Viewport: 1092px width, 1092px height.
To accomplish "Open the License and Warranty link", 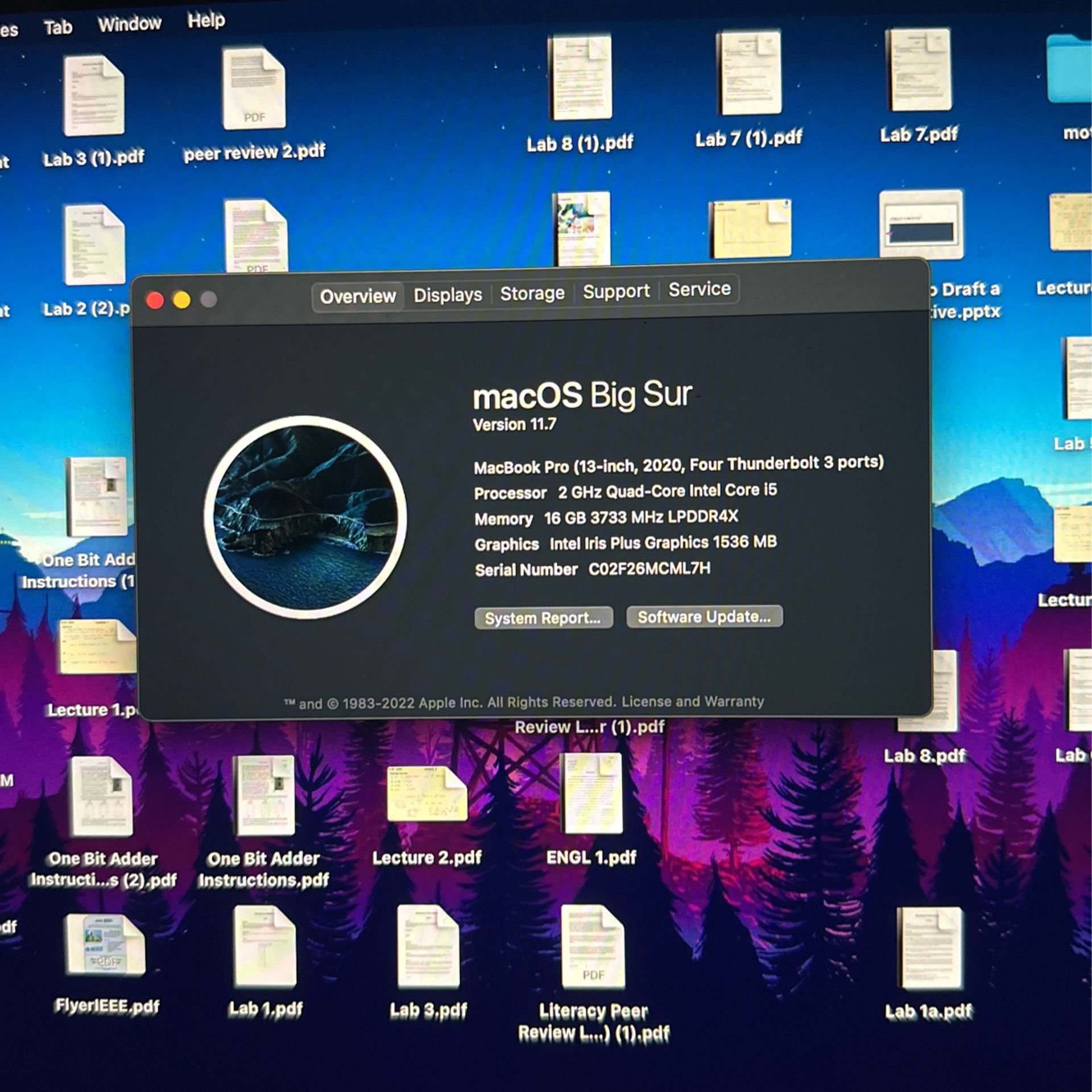I will coord(693,701).
